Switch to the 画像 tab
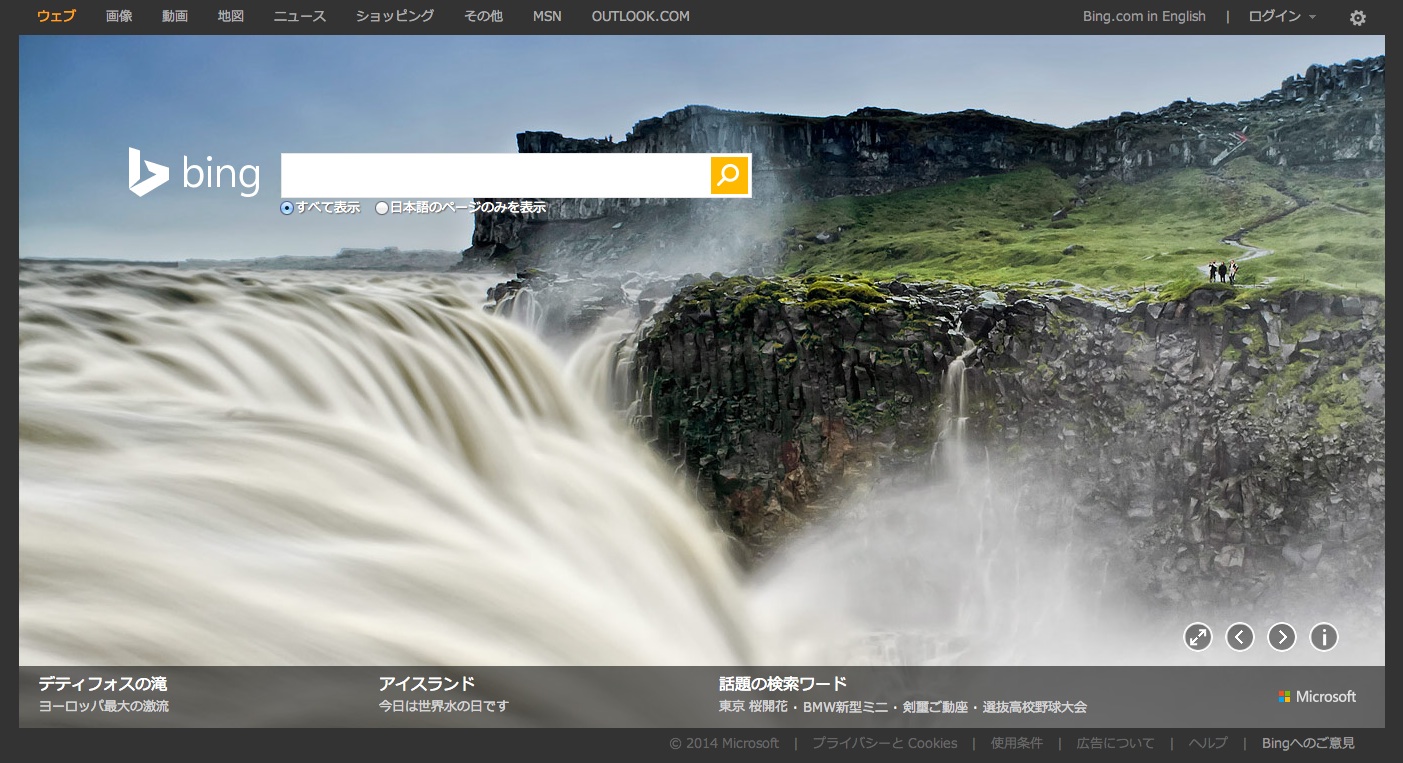 click(119, 16)
